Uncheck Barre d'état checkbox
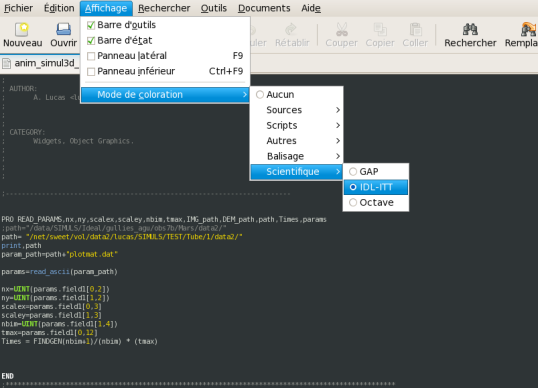Image resolution: width=538 pixels, height=388 pixels. pyautogui.click(x=91, y=40)
